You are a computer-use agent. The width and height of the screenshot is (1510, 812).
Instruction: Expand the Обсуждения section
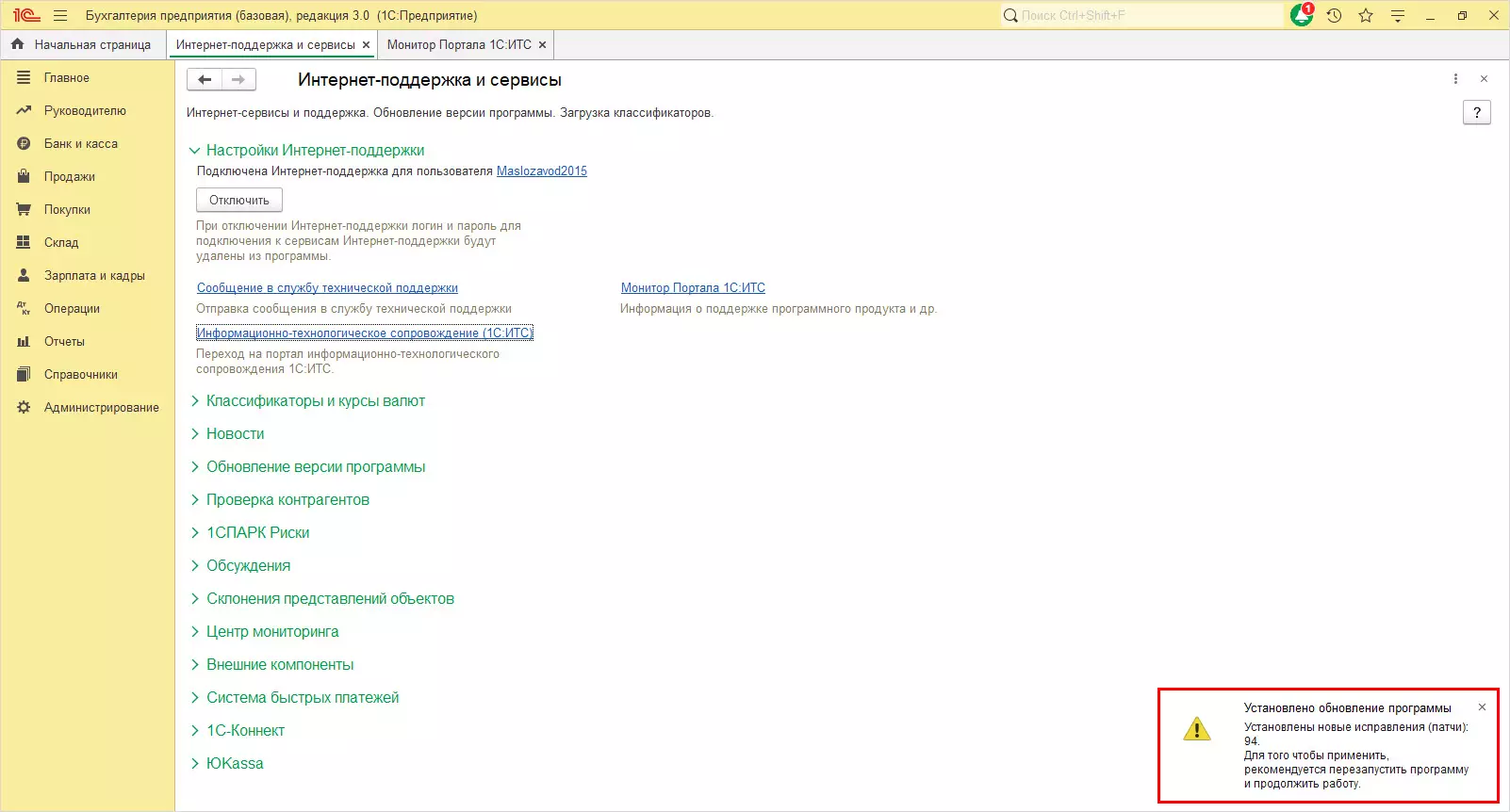pyautogui.click(x=195, y=566)
